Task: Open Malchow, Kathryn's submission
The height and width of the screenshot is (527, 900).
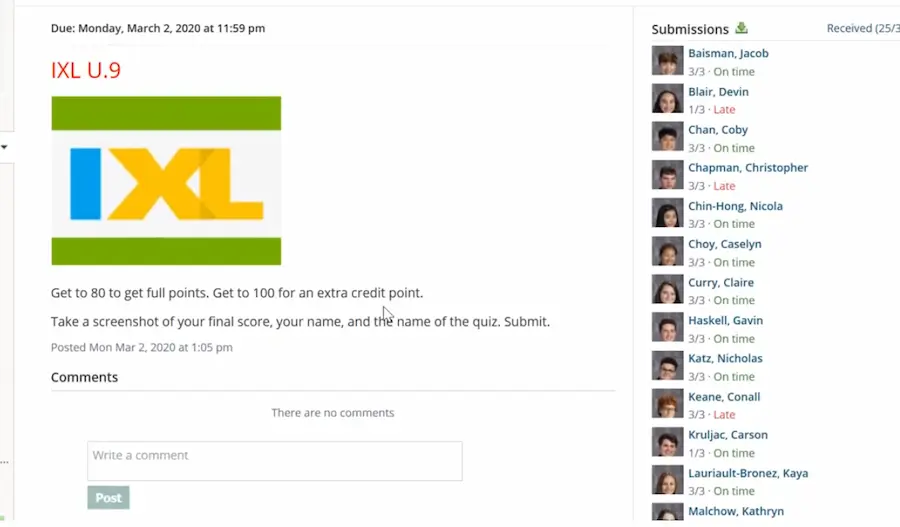Action: [735, 511]
